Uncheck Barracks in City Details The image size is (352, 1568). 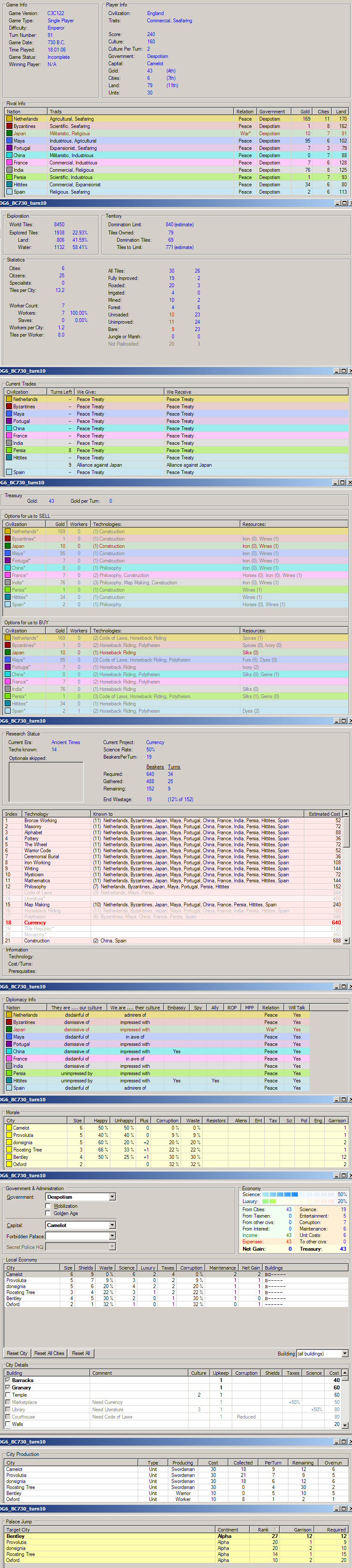(x=8, y=1380)
